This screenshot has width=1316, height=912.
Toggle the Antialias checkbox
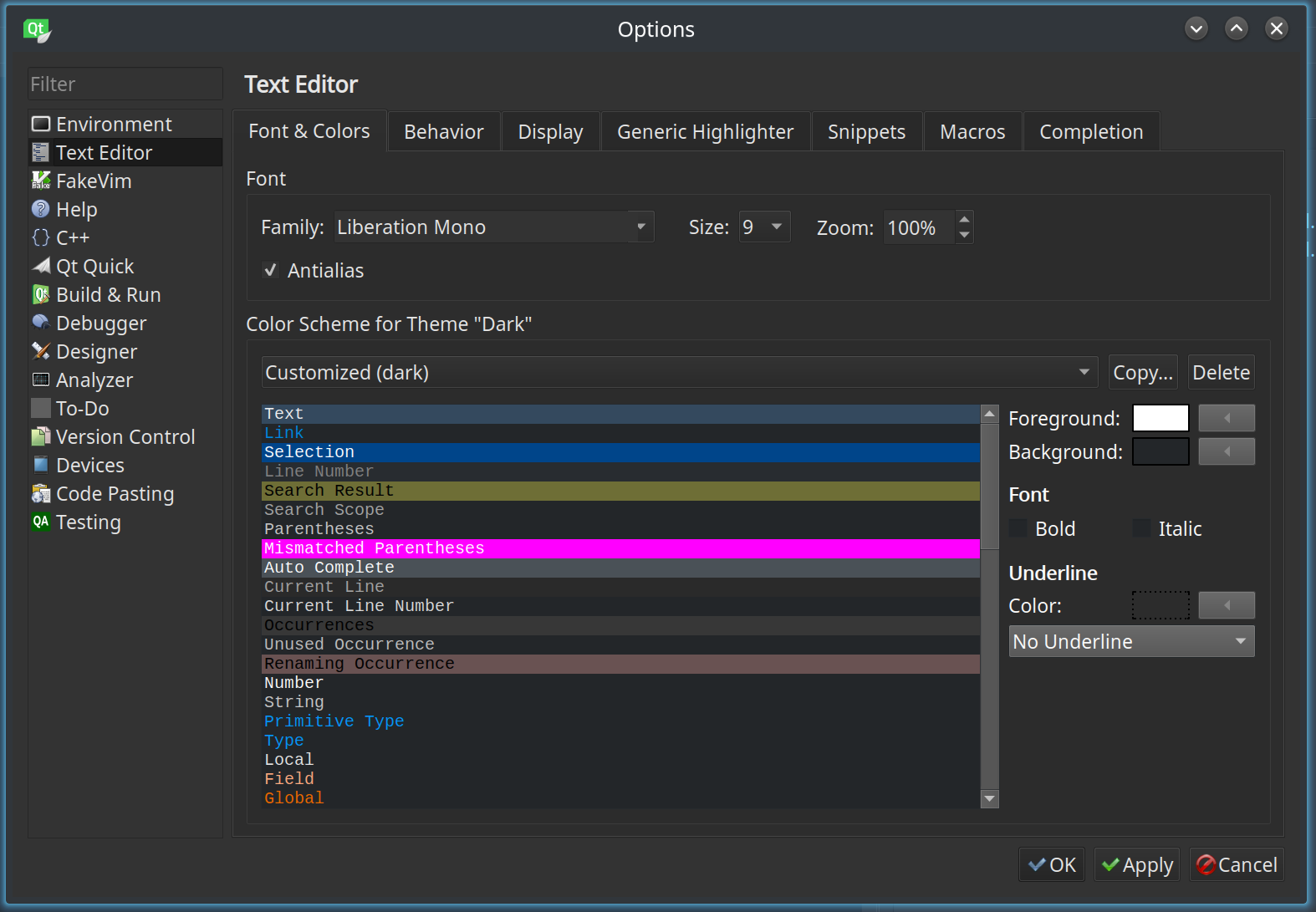[x=270, y=270]
